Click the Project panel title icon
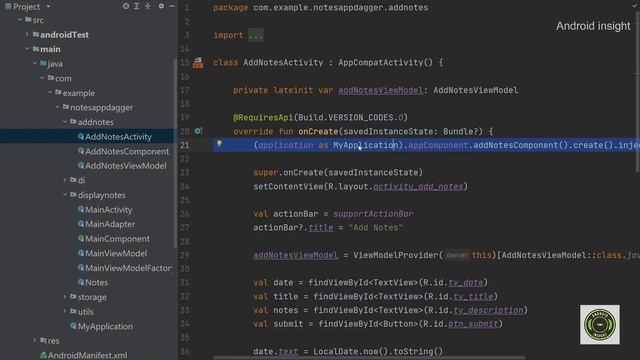Image resolution: width=640 pixels, height=360 pixels. click(x=8, y=7)
